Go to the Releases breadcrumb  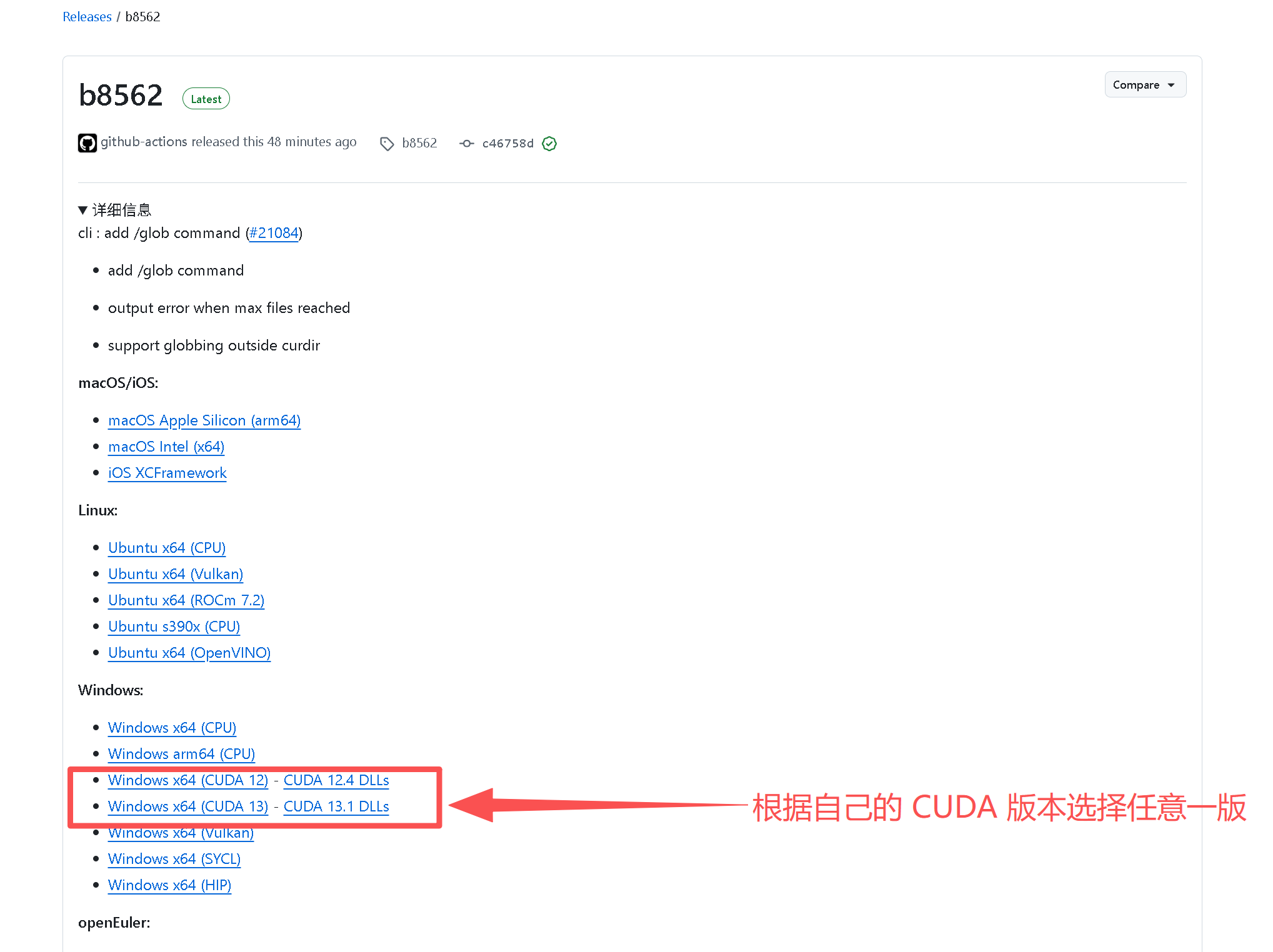(x=87, y=17)
